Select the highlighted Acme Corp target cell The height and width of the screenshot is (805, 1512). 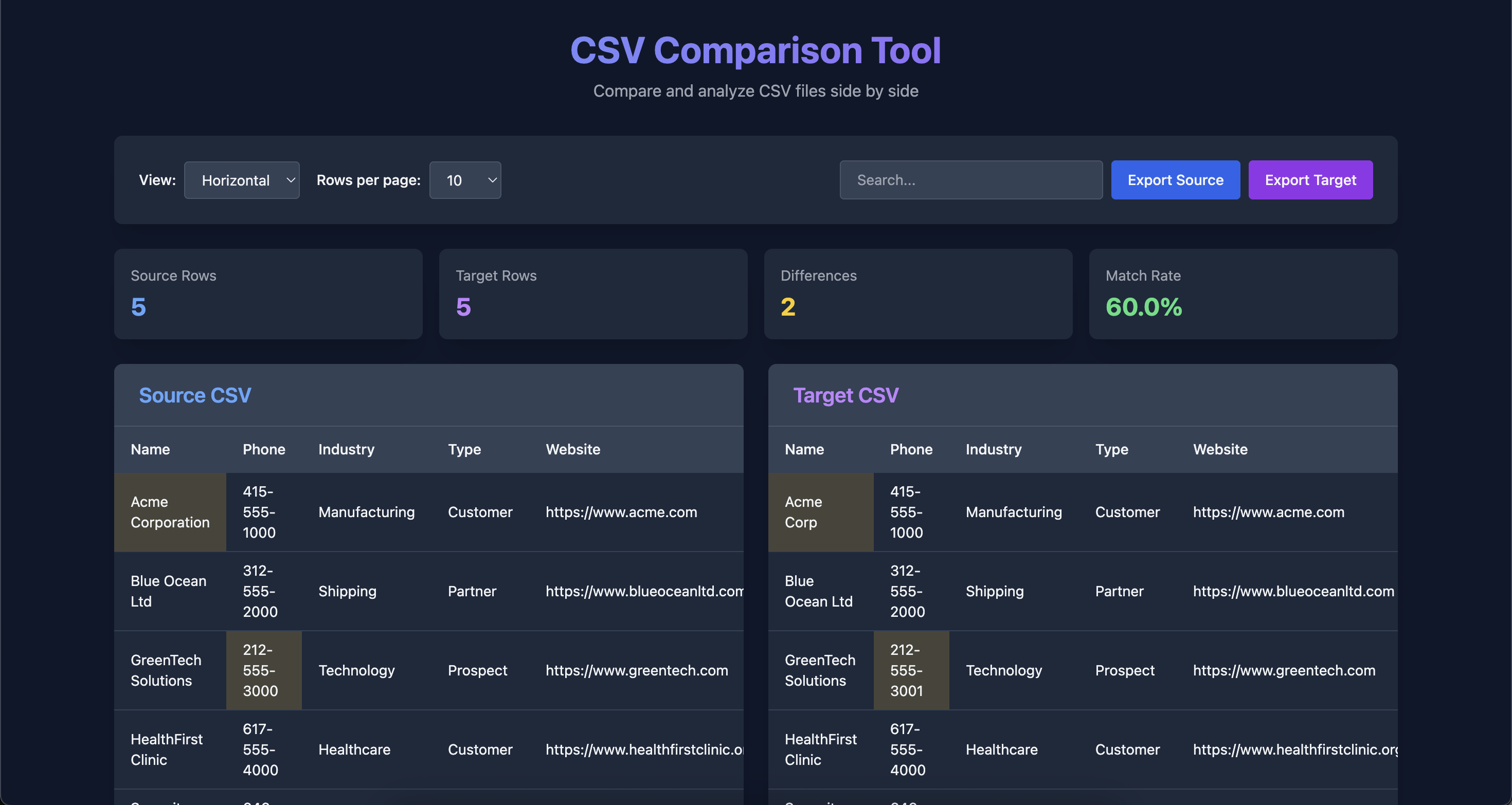(x=820, y=512)
